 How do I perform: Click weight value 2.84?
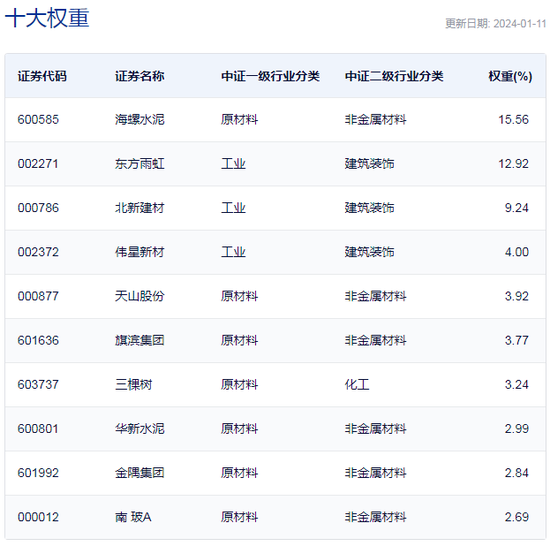(x=516, y=473)
